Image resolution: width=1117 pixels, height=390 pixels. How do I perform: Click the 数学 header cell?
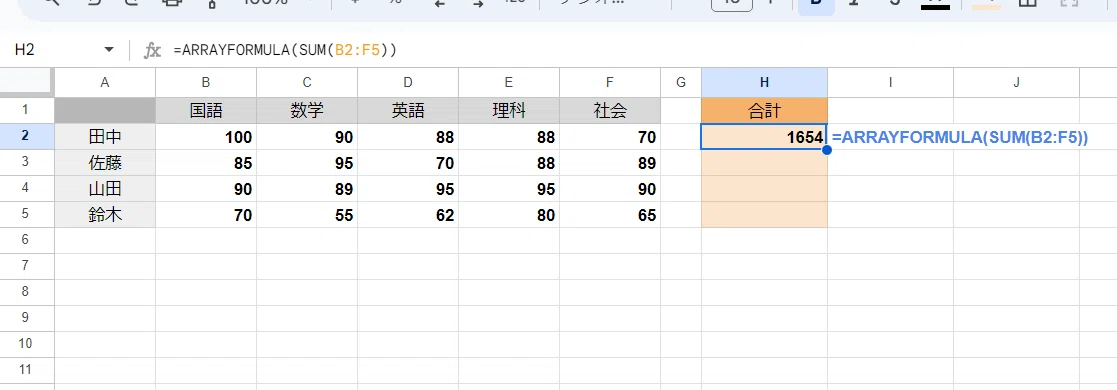[x=307, y=111]
